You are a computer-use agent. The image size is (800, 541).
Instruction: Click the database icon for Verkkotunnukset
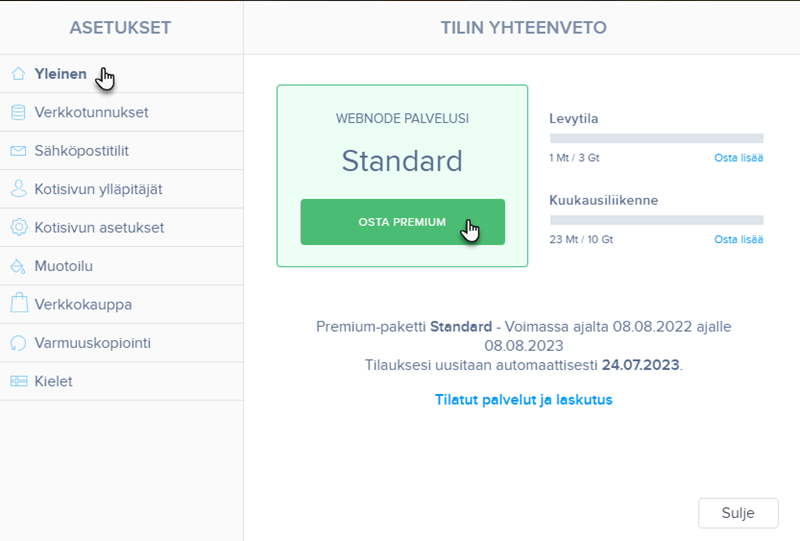(18, 112)
